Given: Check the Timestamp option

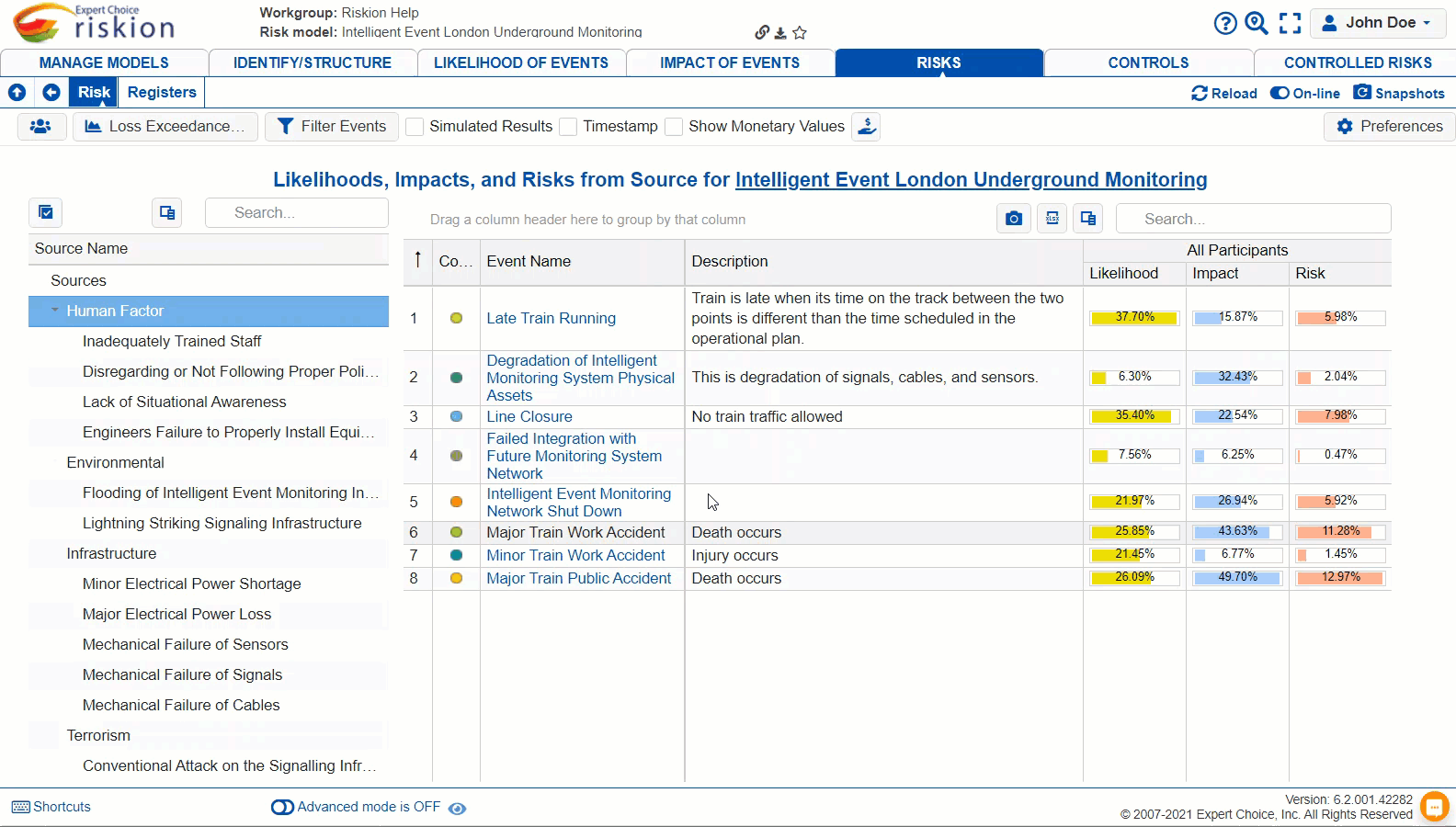Looking at the screenshot, I should 569,127.
